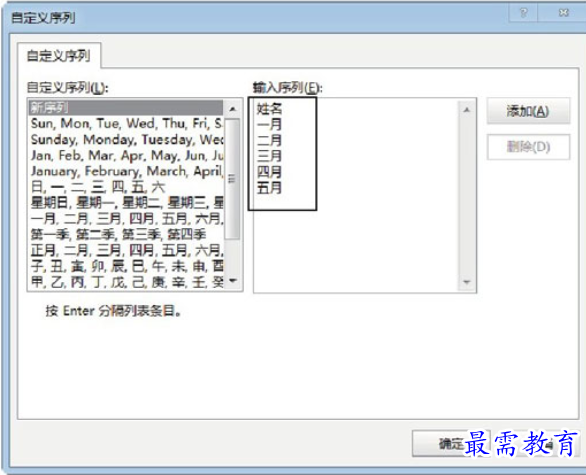Click the 添加(A) button
The height and width of the screenshot is (475, 586).
[528, 111]
